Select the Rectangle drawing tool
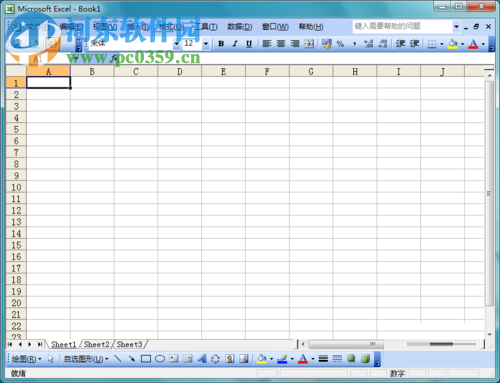Screen dimensions: 500x383 coord(146,359)
